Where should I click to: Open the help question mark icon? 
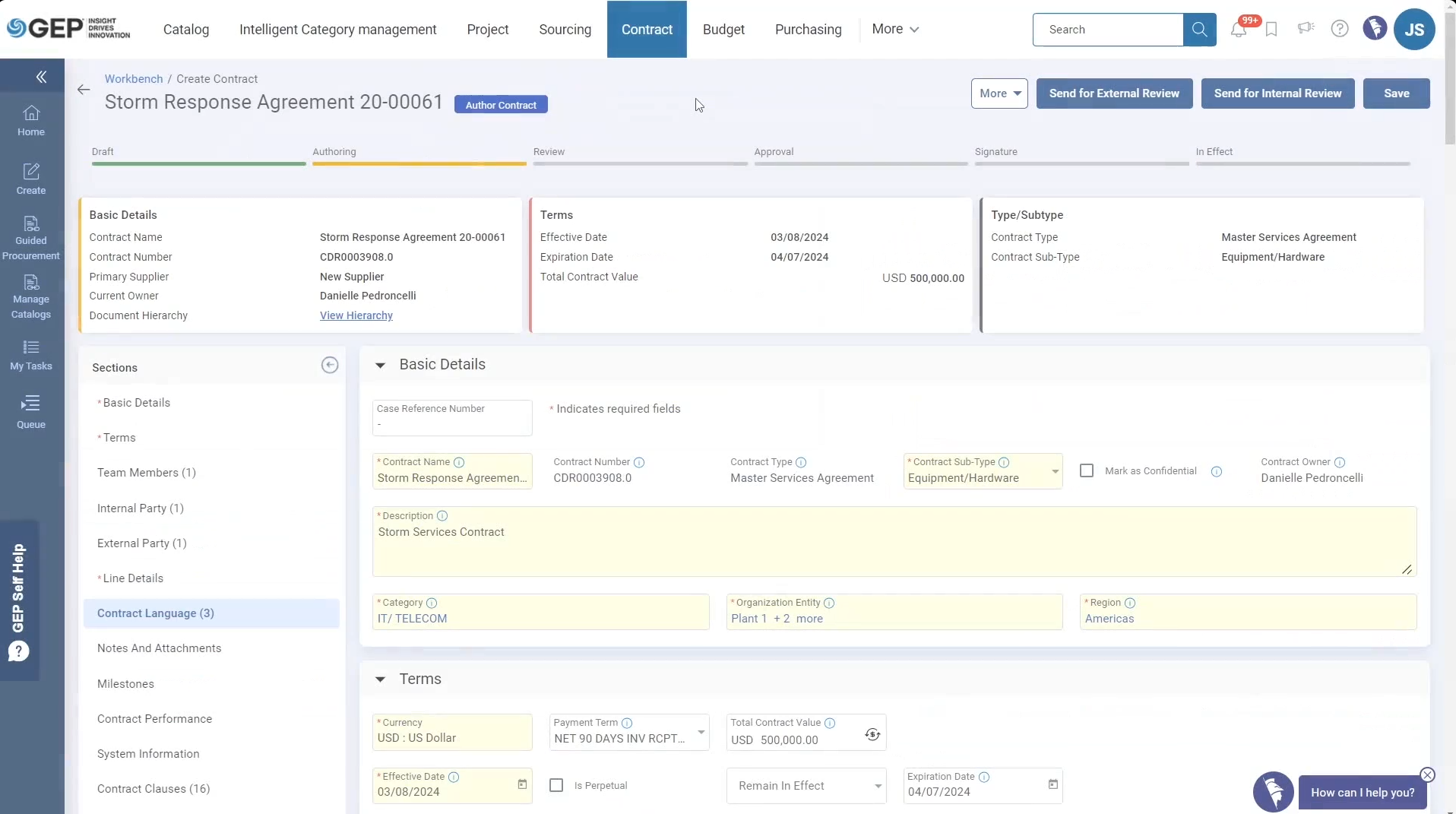point(1340,29)
